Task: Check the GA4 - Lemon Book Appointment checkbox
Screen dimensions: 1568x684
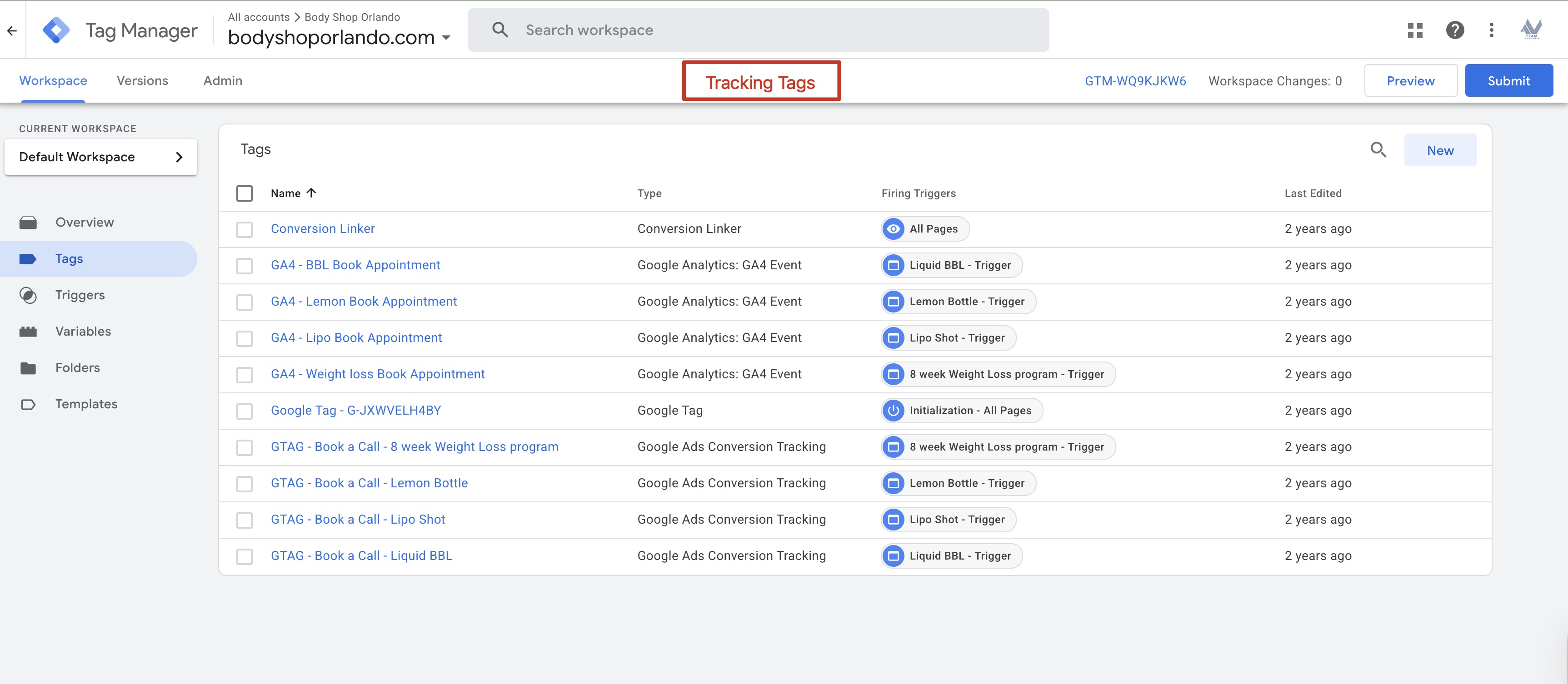Action: 245,302
